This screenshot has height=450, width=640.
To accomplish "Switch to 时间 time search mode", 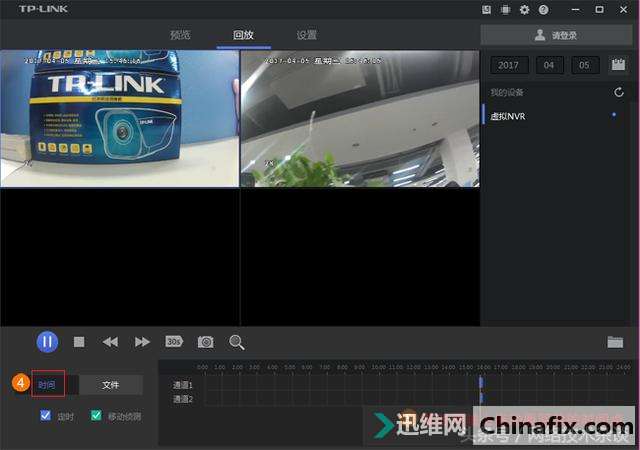I will tap(48, 384).
